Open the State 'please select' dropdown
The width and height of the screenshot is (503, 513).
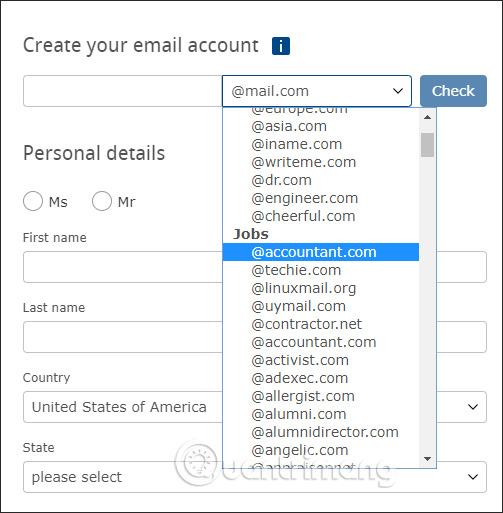255,477
